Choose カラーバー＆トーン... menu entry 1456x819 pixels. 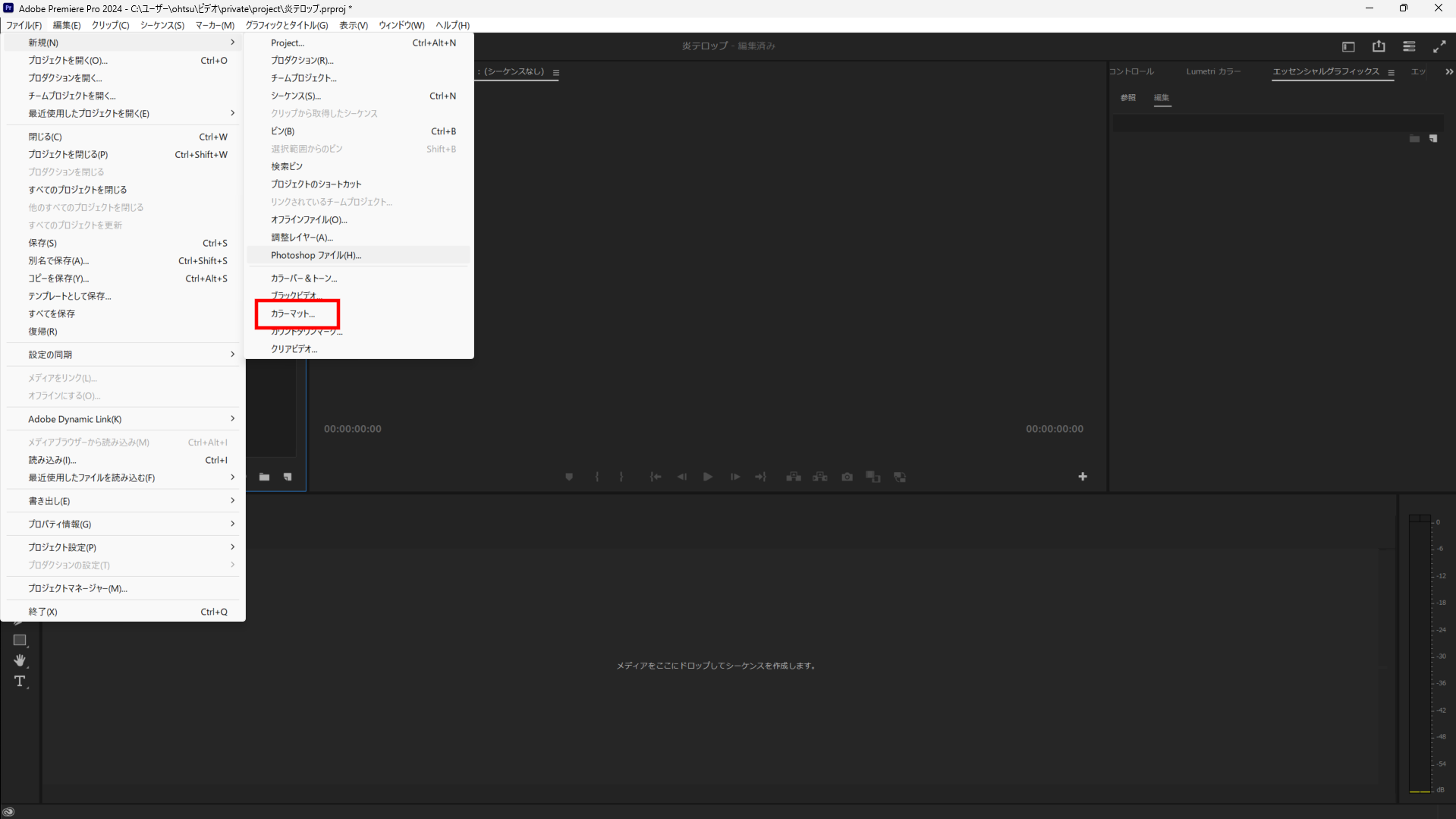coord(359,278)
